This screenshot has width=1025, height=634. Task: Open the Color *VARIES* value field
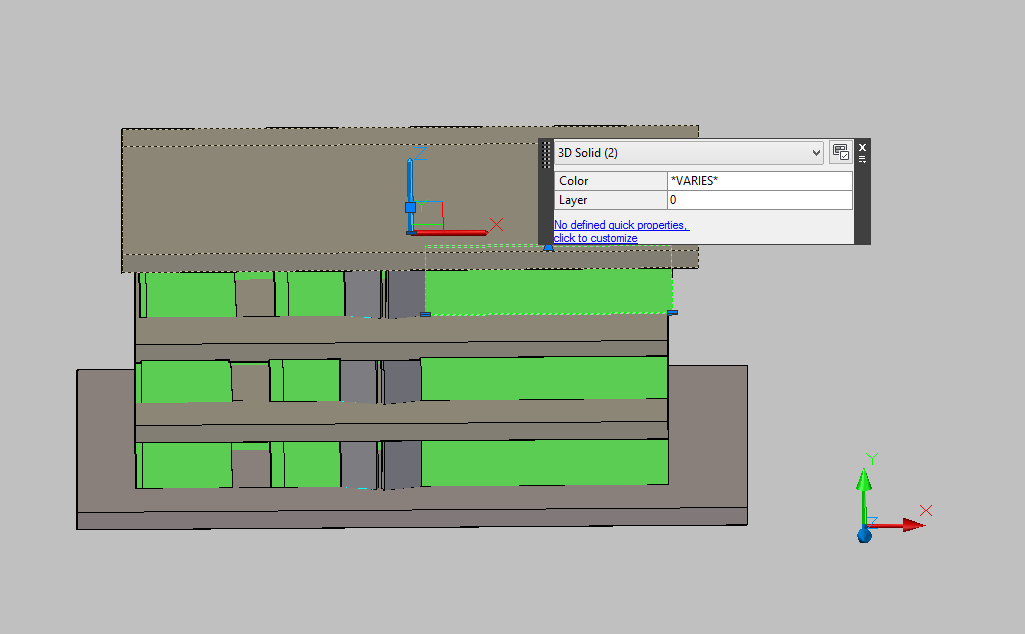click(759, 181)
